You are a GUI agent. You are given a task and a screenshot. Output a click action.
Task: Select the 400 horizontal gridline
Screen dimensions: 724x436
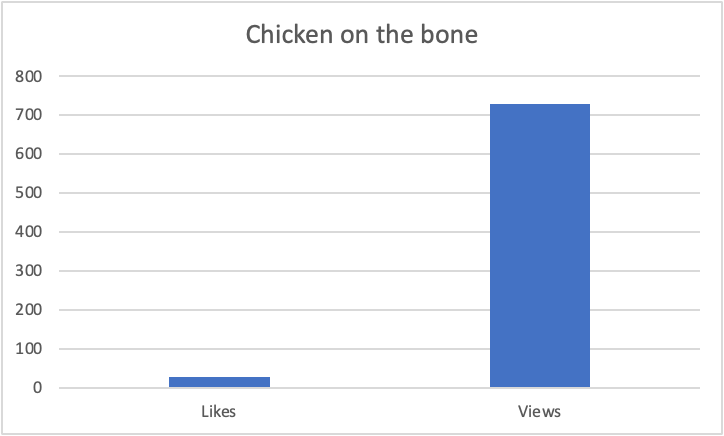380,232
